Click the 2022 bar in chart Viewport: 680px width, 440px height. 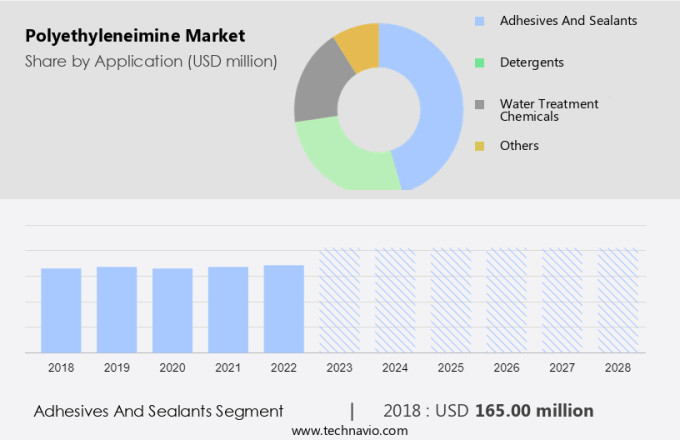click(x=284, y=308)
